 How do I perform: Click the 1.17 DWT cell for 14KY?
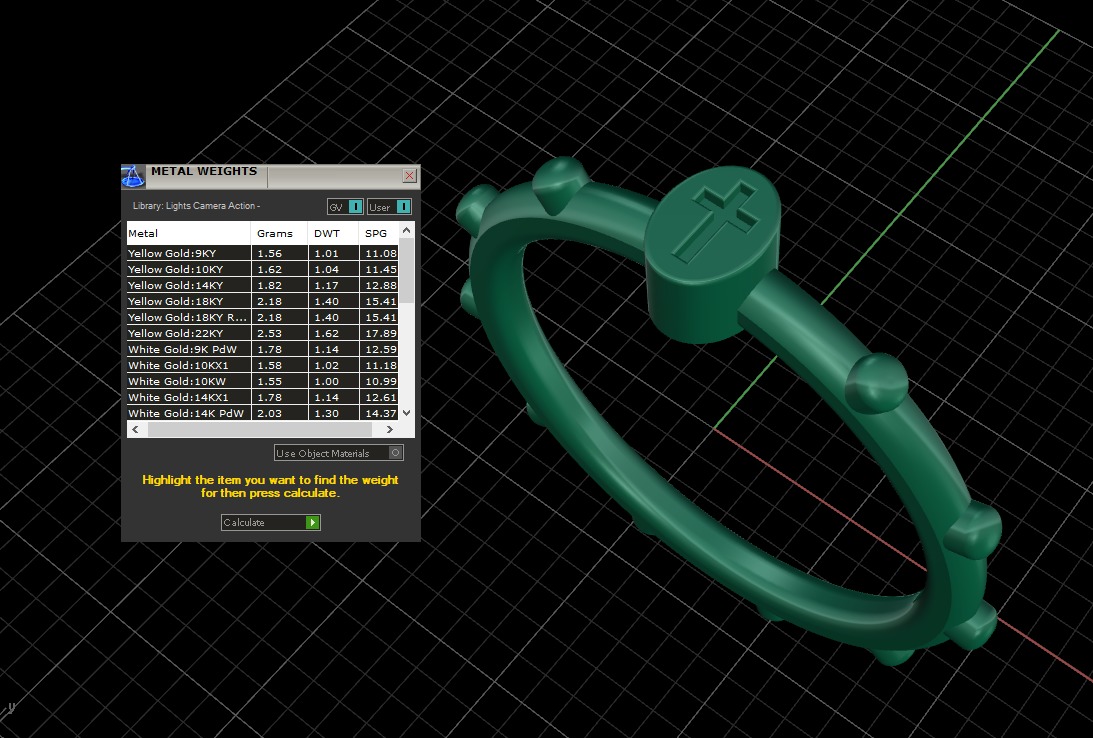(x=333, y=285)
